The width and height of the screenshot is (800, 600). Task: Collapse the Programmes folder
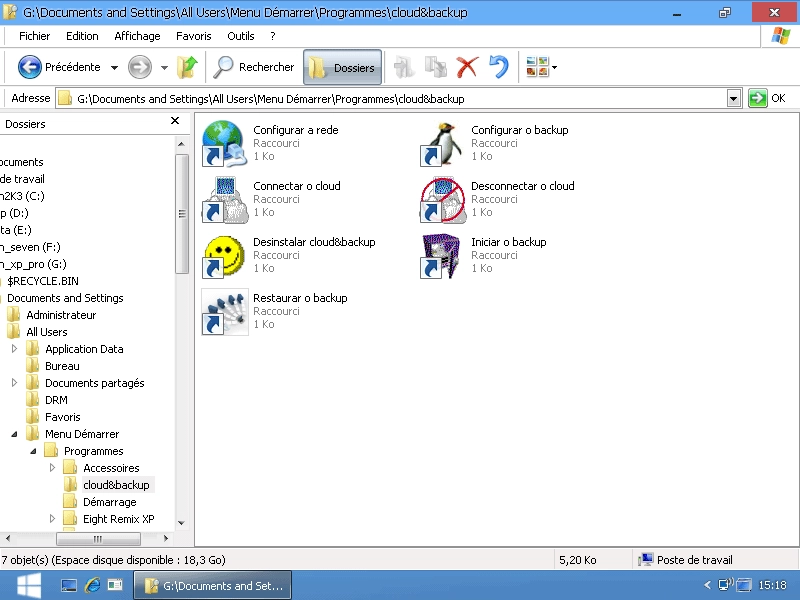click(33, 451)
